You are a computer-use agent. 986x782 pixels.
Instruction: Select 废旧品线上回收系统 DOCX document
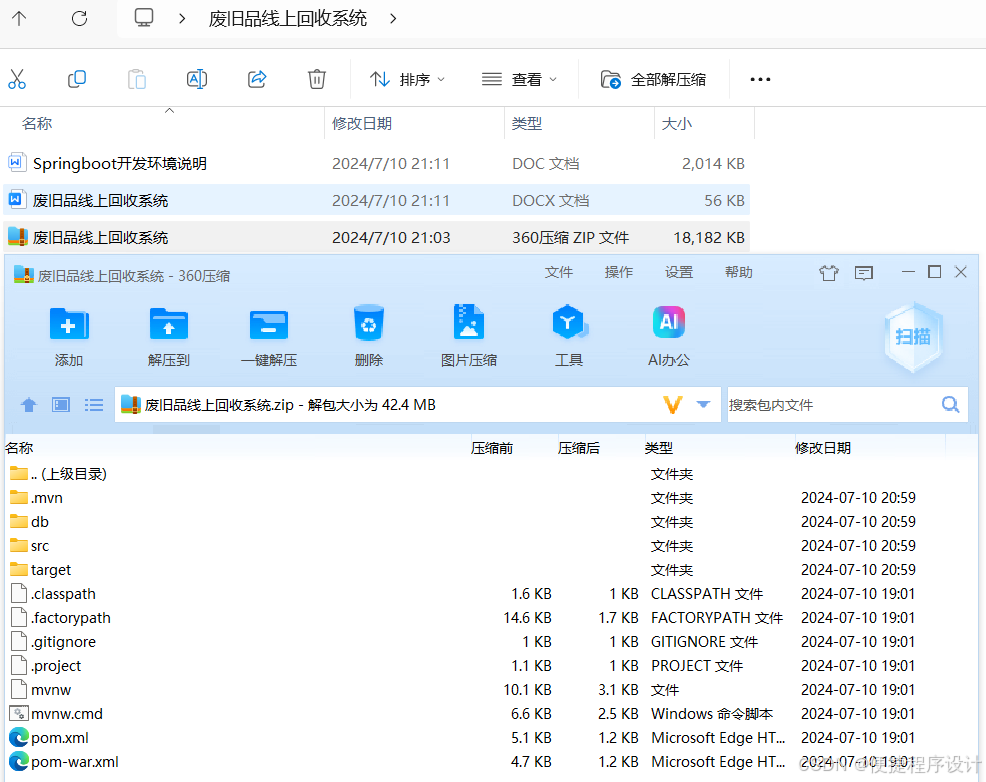click(x=376, y=200)
